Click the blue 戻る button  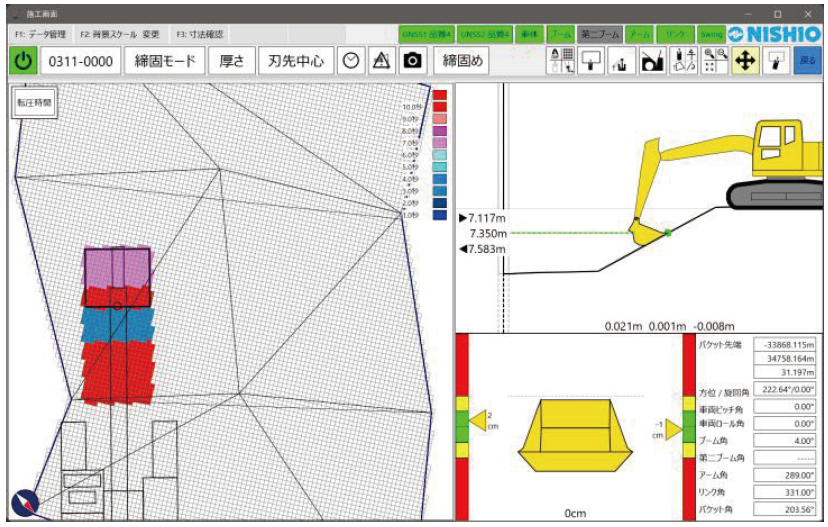click(808, 61)
